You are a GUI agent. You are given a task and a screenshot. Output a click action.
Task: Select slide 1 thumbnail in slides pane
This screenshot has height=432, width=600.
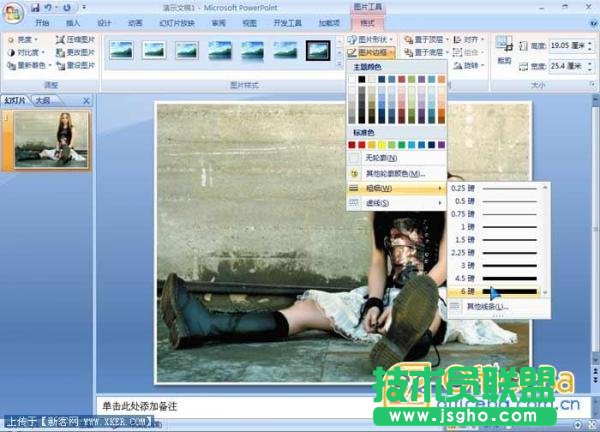point(51,137)
